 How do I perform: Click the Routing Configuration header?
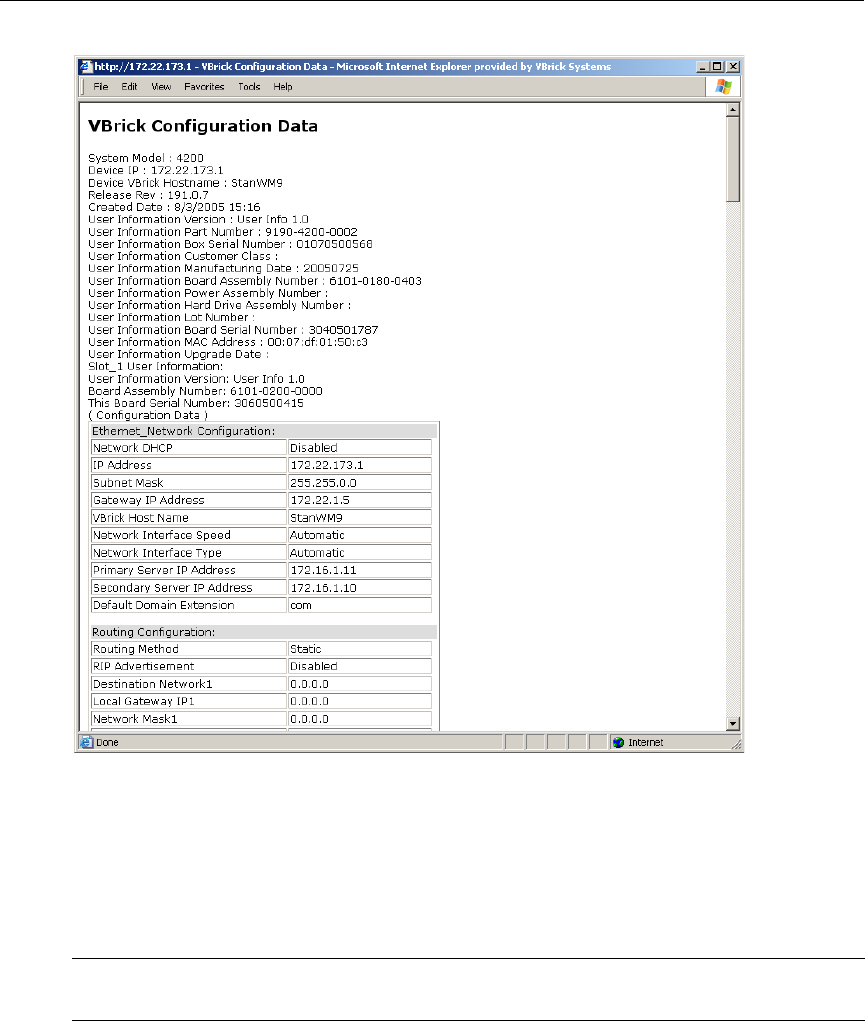tap(263, 632)
